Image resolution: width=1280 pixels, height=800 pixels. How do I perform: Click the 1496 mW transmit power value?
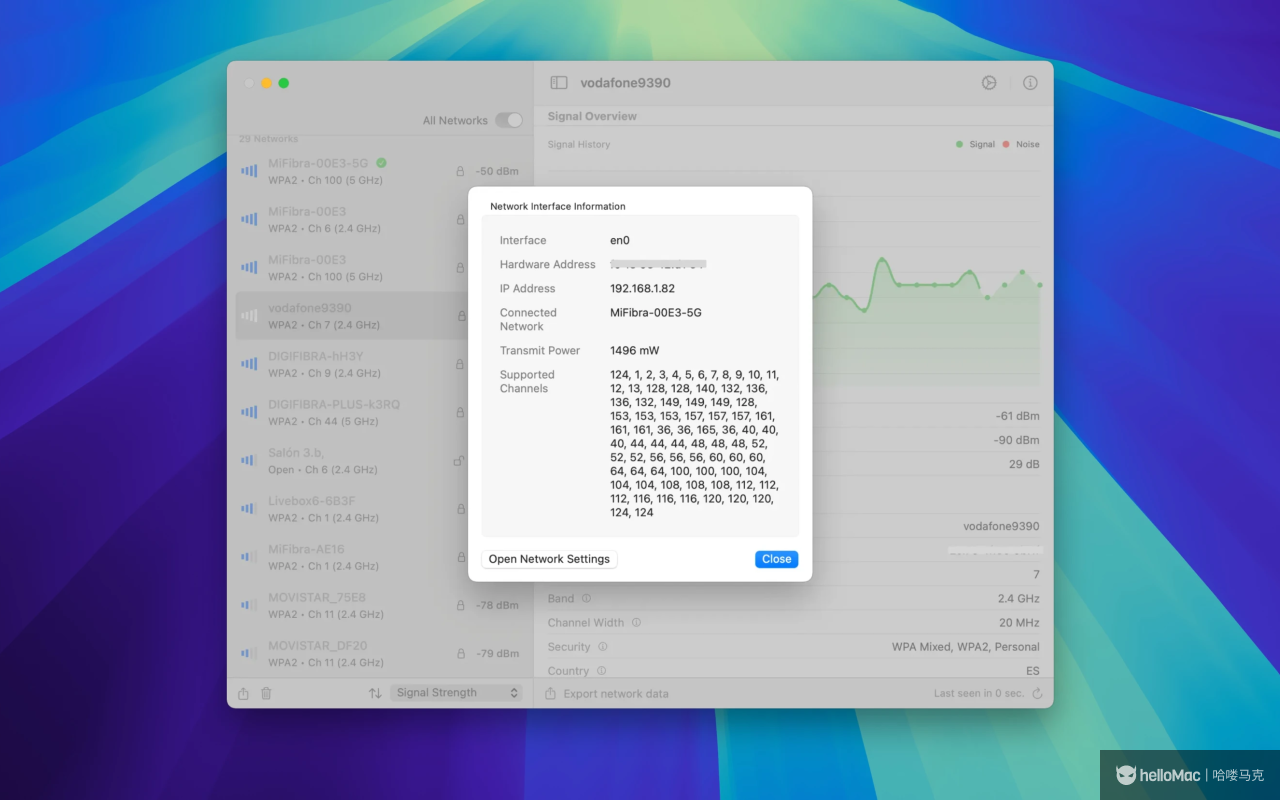[x=637, y=350]
